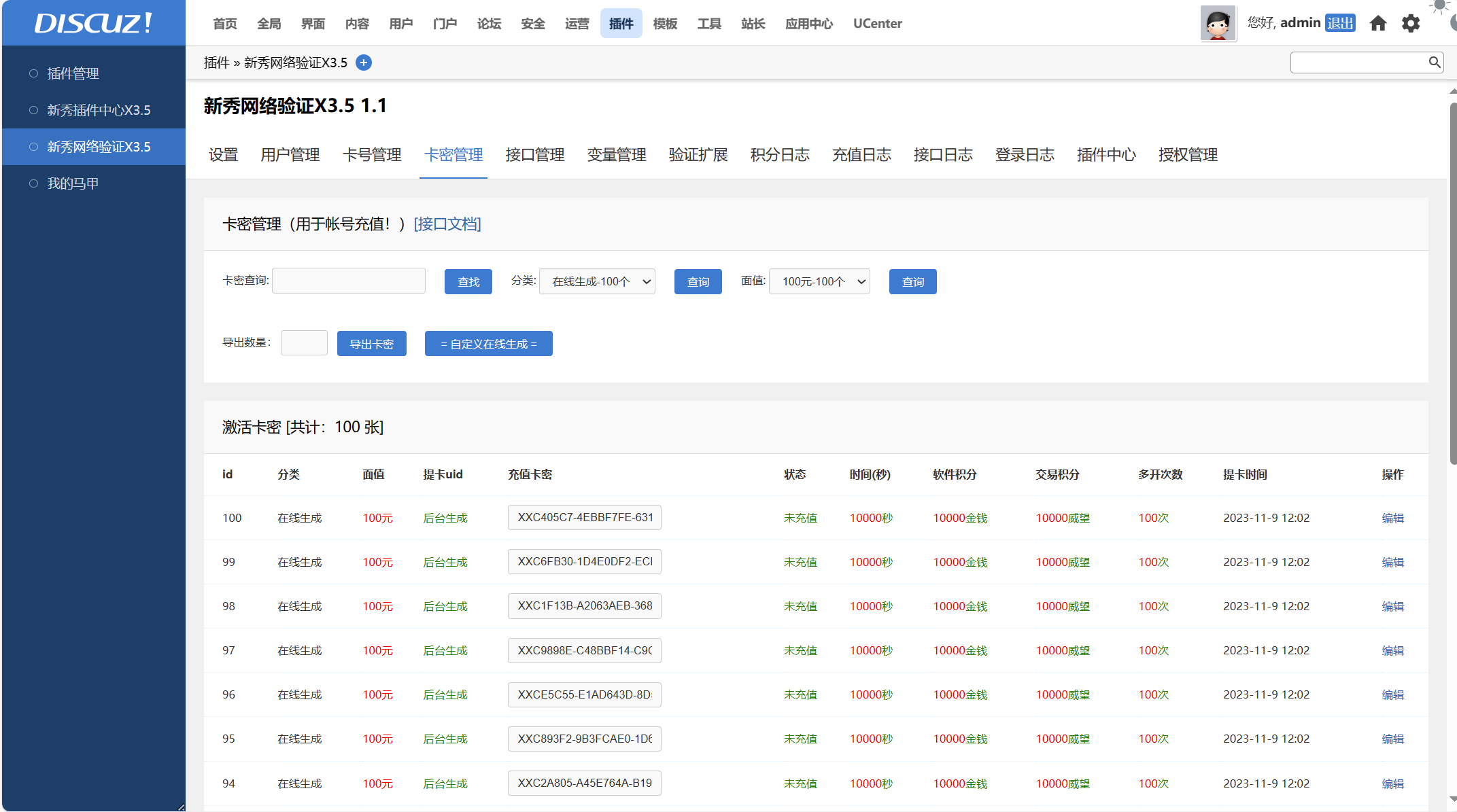
Task: Open the 全局 top menu
Action: coord(269,23)
